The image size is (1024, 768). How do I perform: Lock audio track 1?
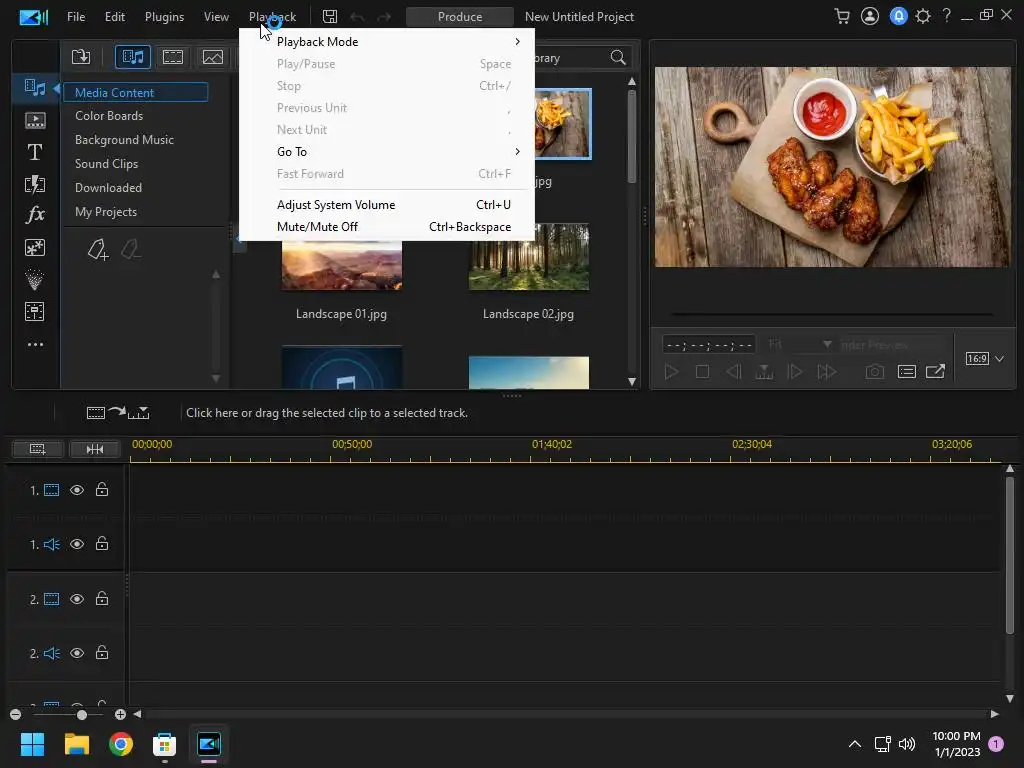pyautogui.click(x=102, y=544)
